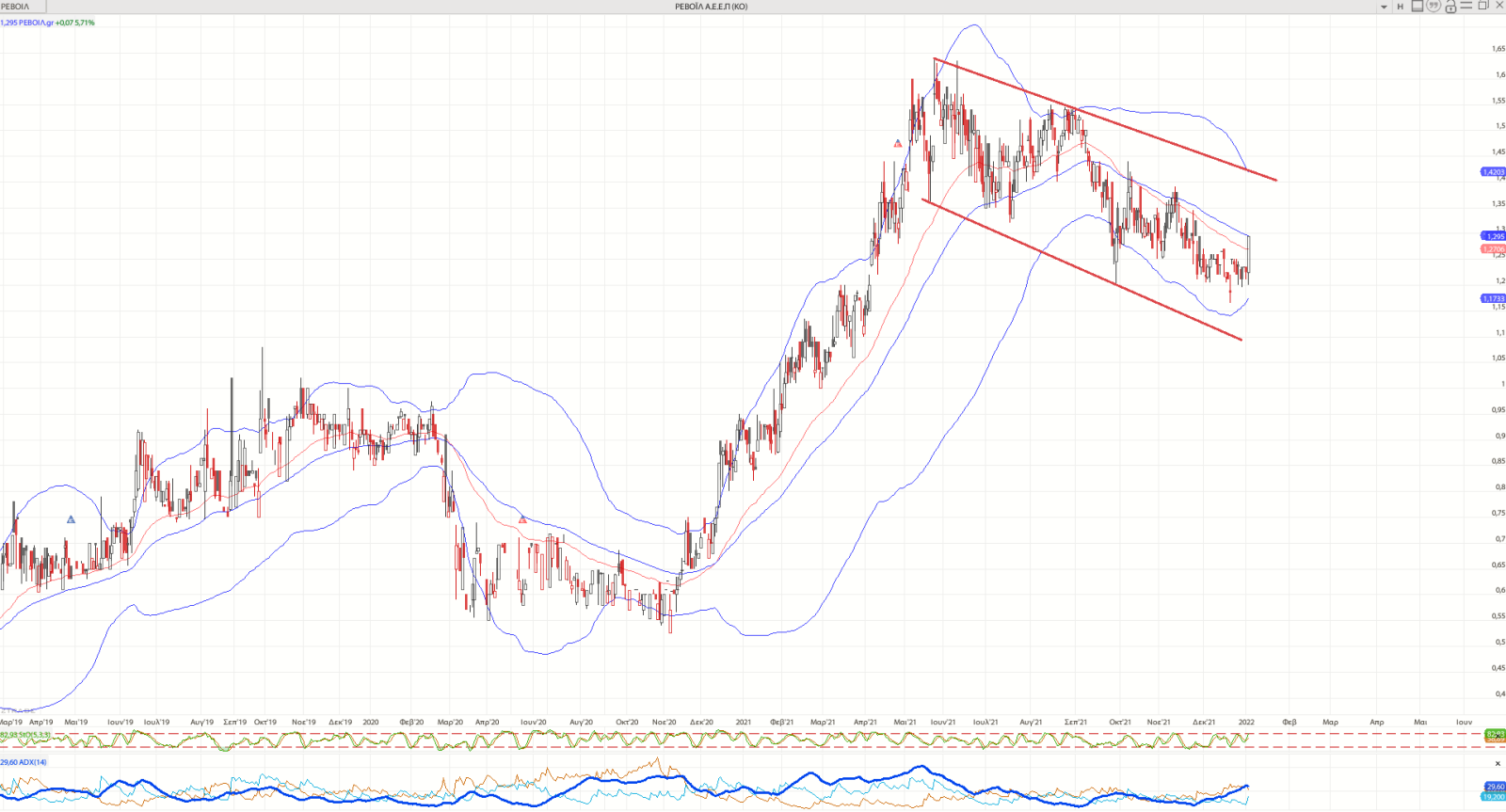The width and height of the screenshot is (1506, 812).
Task: Click the H period button
Action: click(x=1400, y=7)
